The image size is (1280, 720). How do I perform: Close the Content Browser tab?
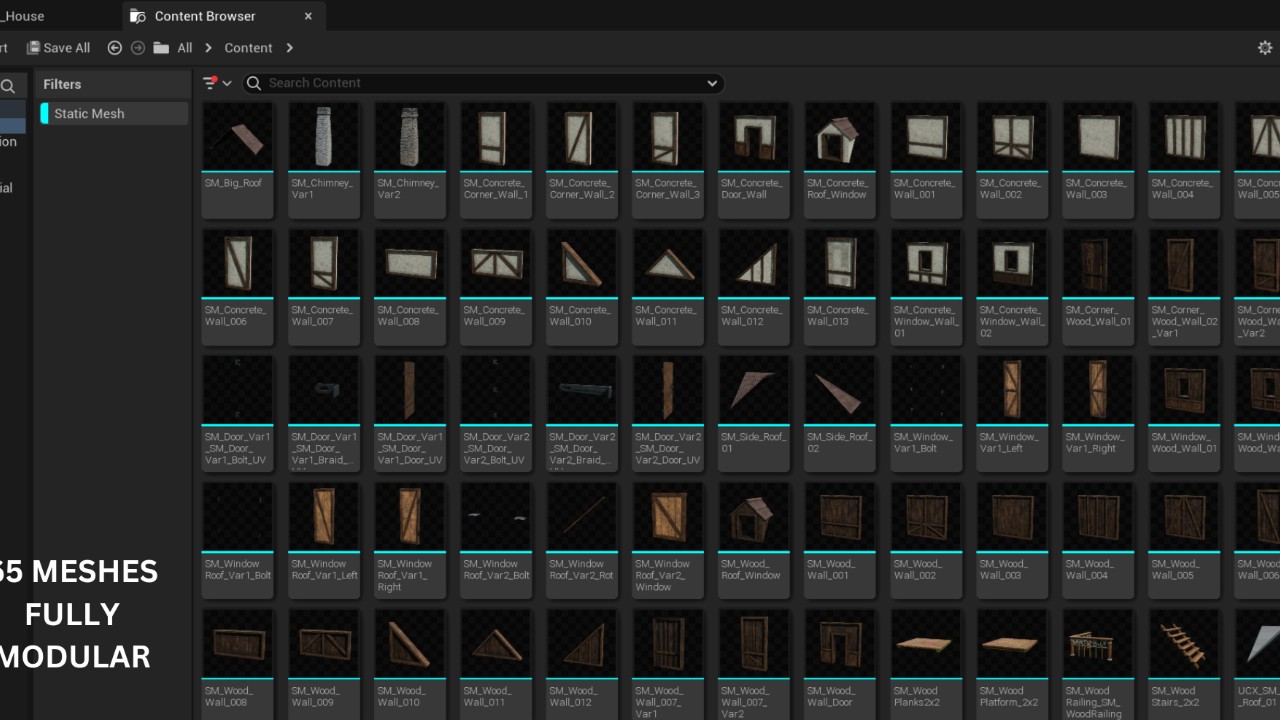[308, 16]
